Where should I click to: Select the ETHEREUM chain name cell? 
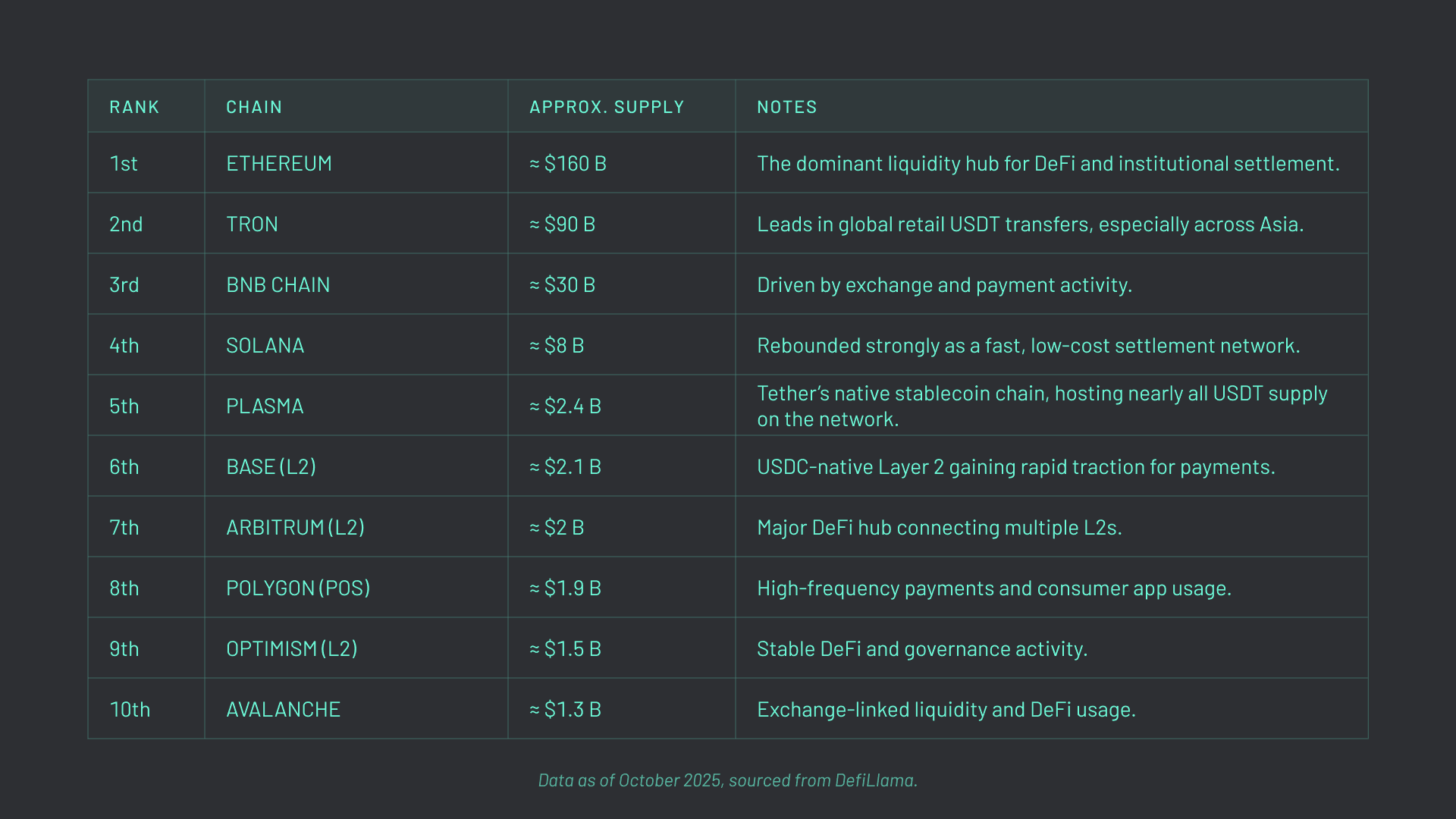279,163
